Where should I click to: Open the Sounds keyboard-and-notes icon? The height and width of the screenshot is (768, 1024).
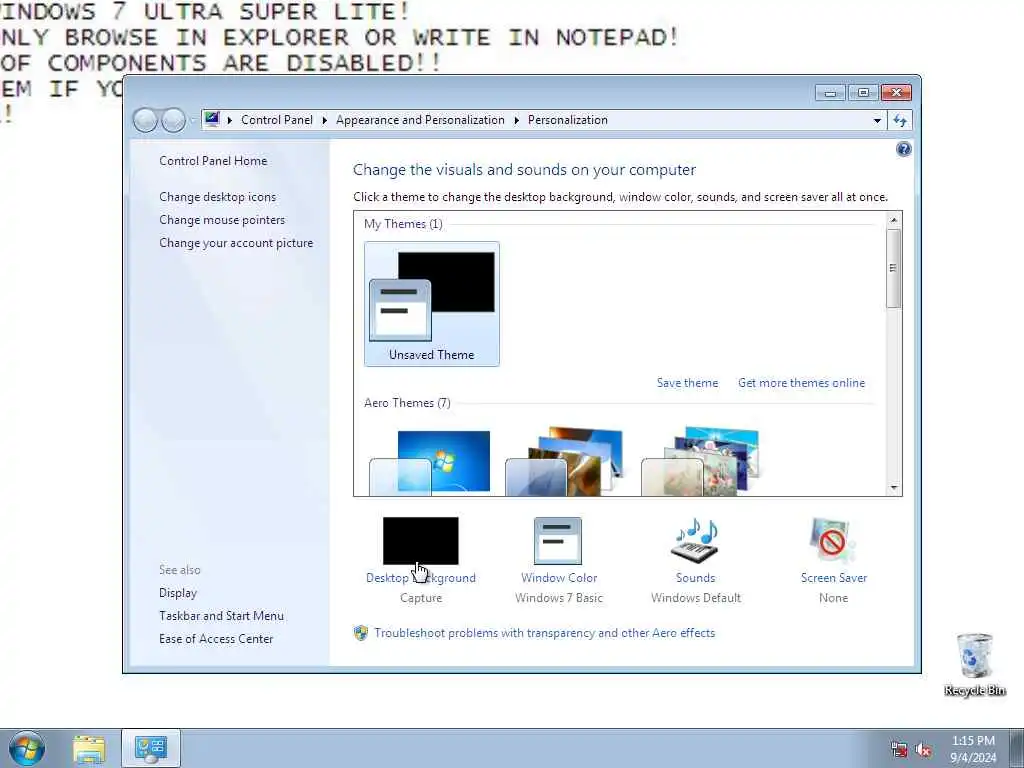[695, 541]
